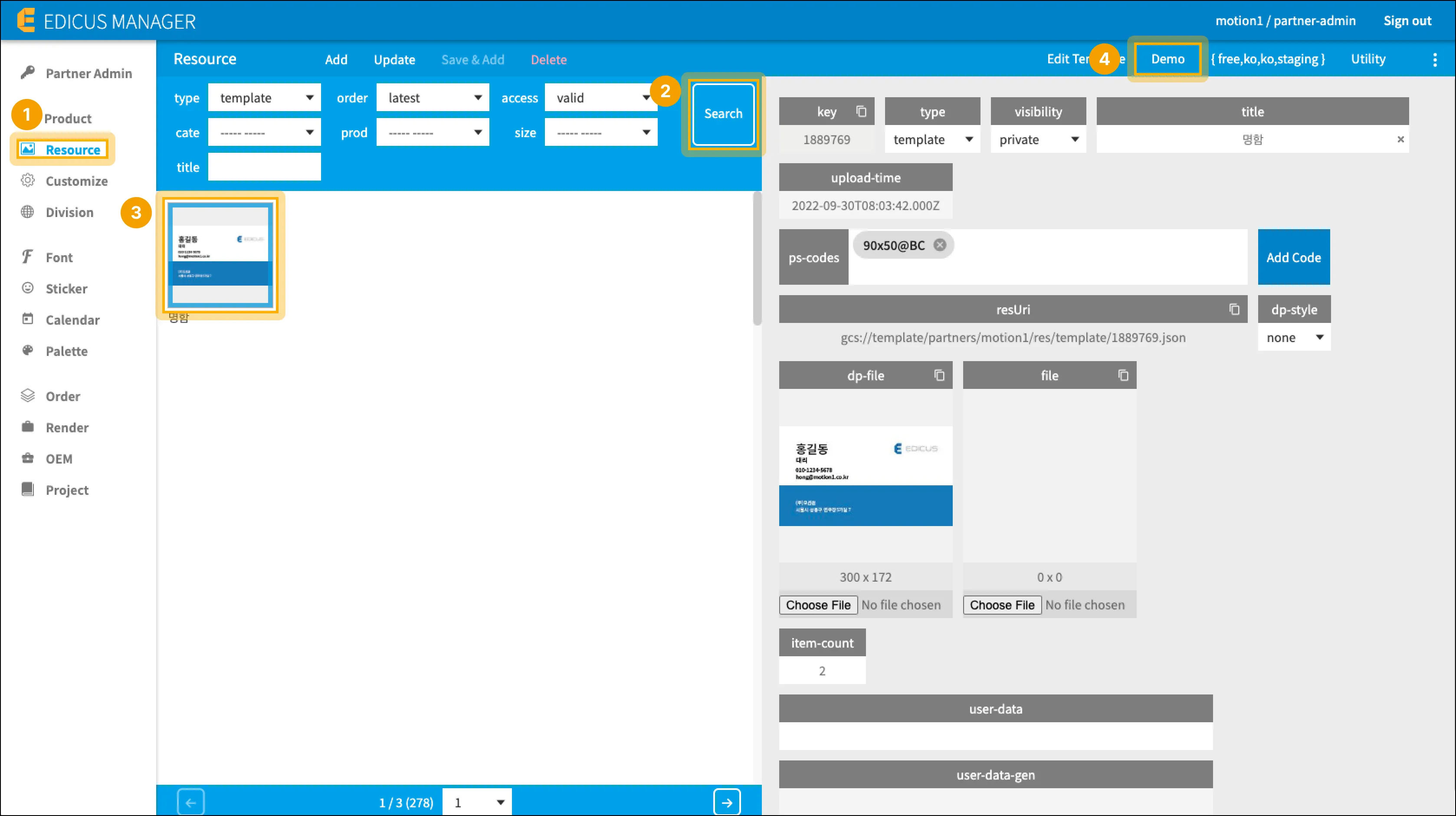Open dp-style none dropdown
The height and width of the screenshot is (816, 1456).
[x=1294, y=337]
